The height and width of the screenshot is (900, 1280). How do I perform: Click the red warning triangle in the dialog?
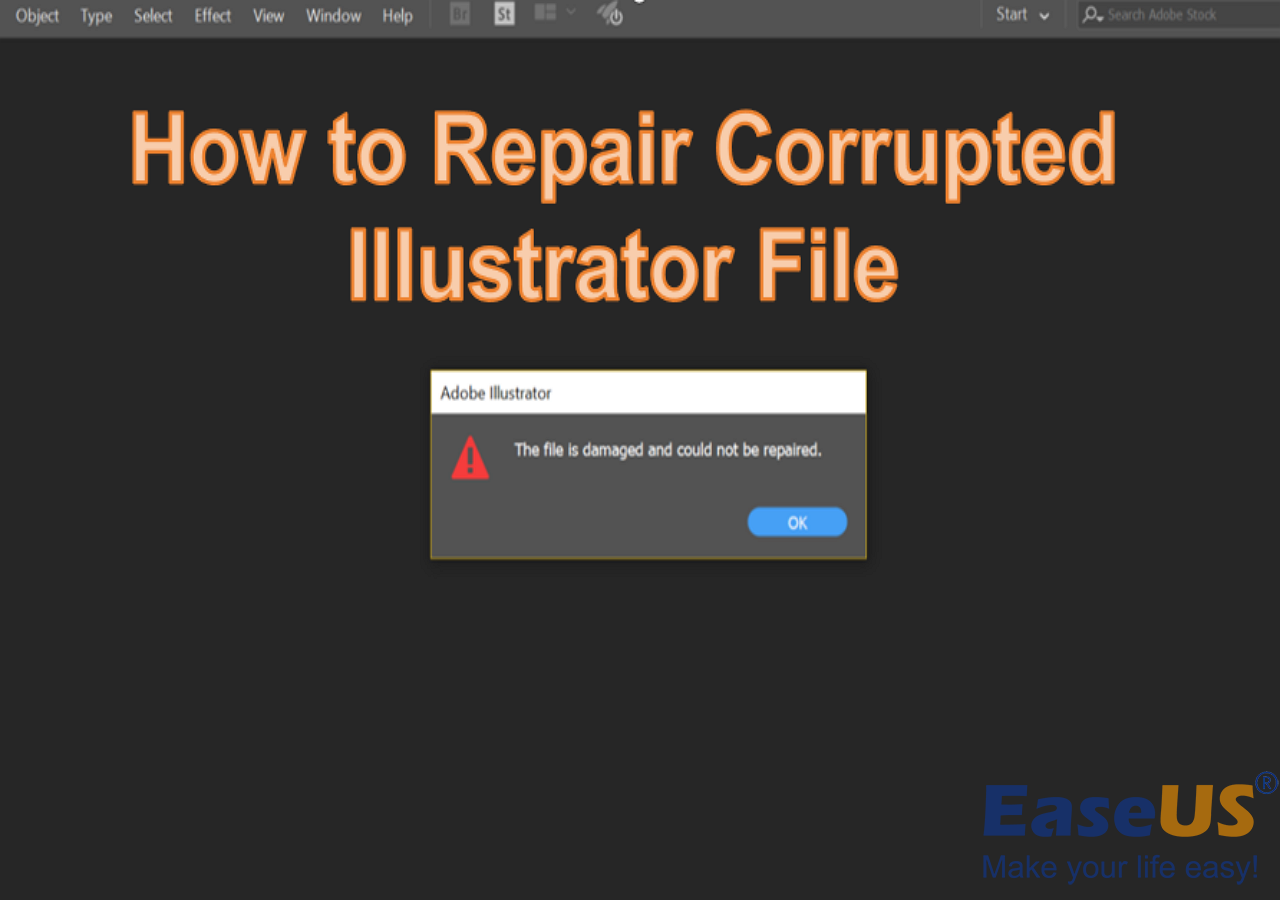tap(470, 459)
